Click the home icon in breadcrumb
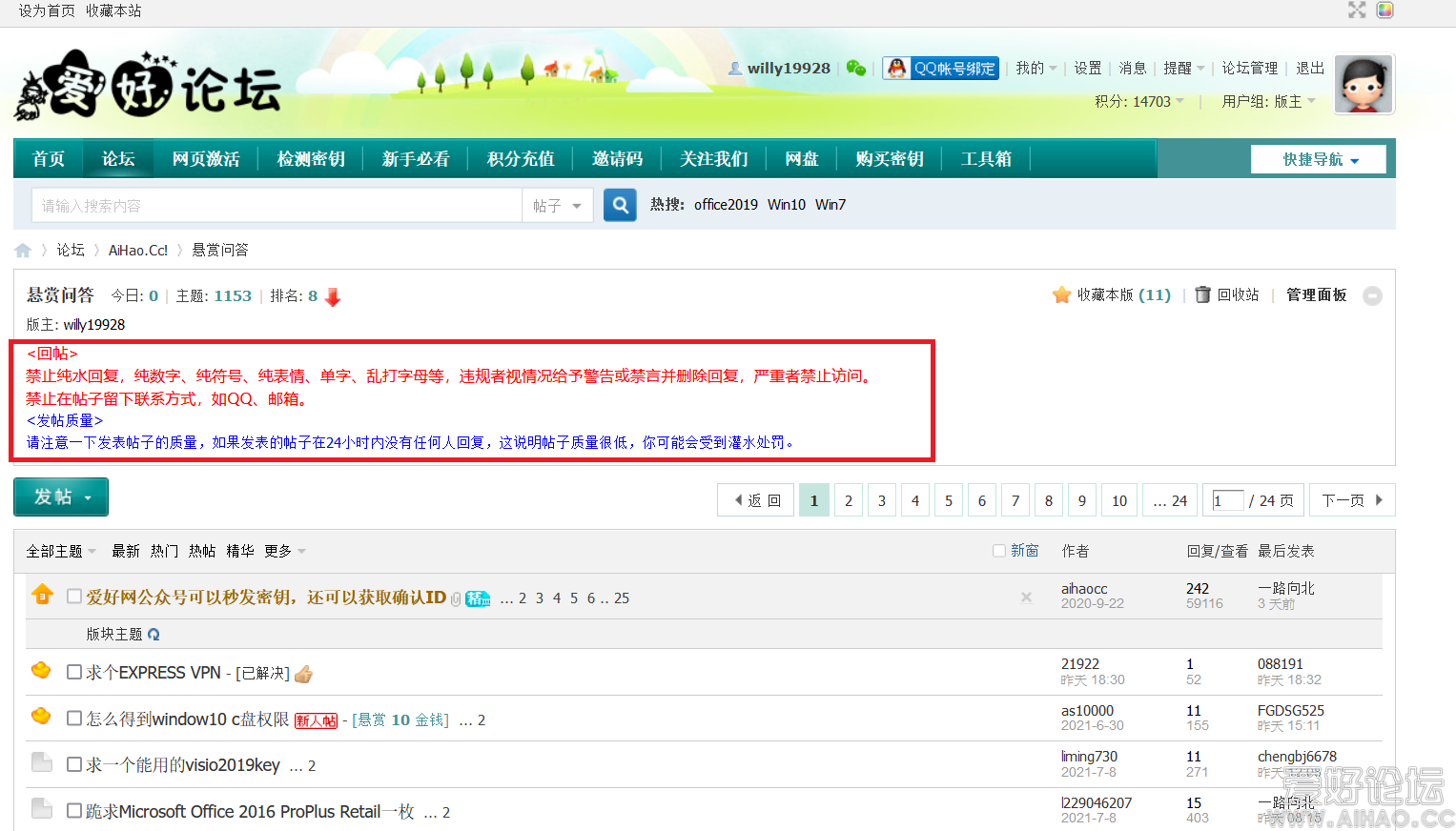1456x831 pixels. tap(23, 251)
